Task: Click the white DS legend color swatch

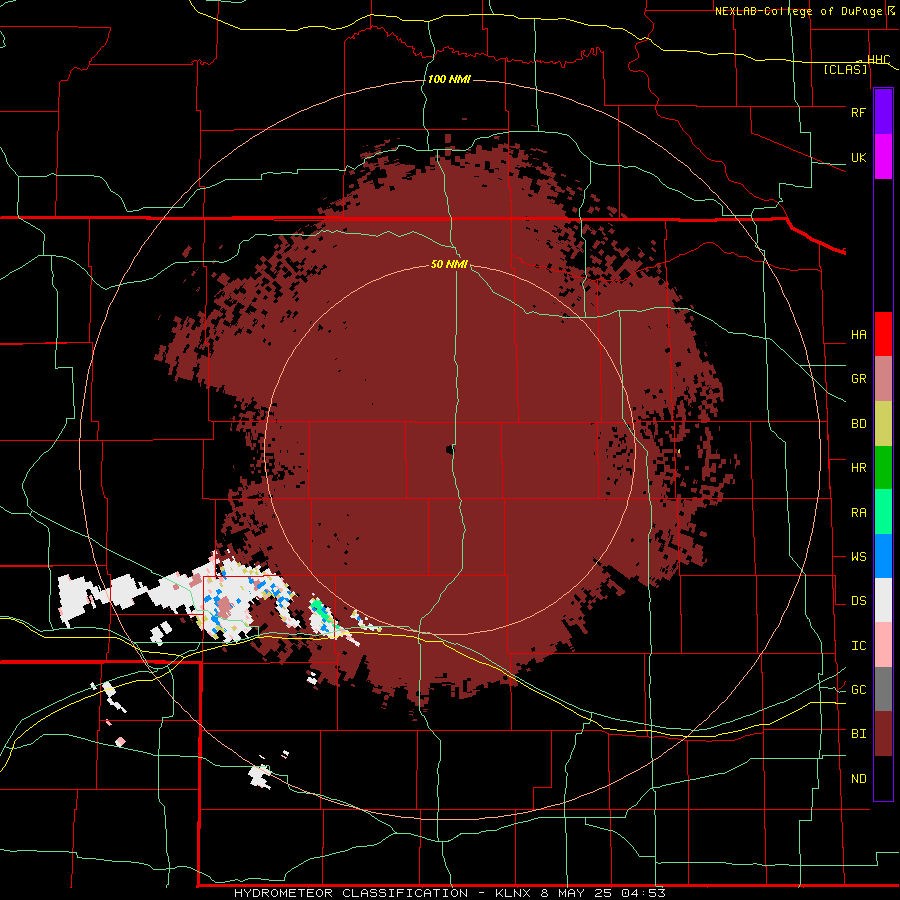Action: click(x=883, y=600)
